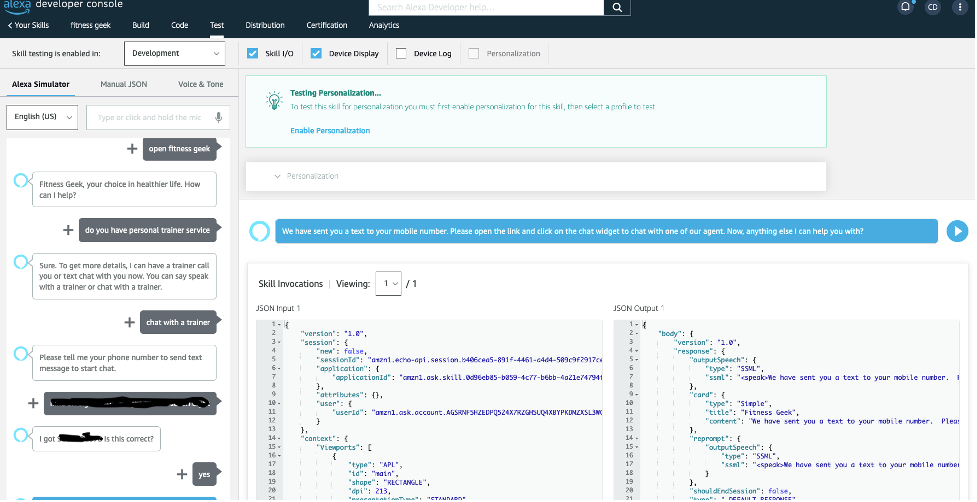Viewport: 977px width, 502px height.
Task: Open the notifications bell
Action: pyautogui.click(x=905, y=7)
